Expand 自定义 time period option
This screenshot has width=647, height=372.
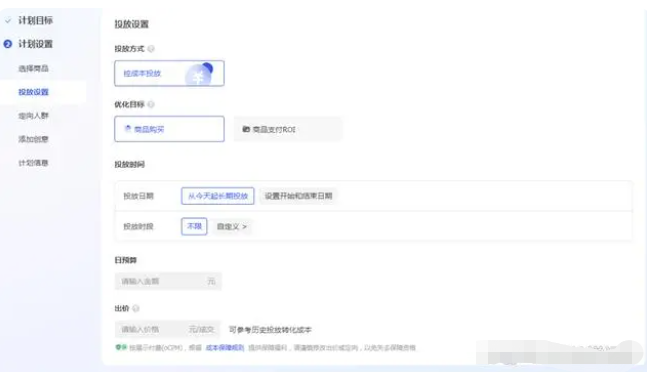click(231, 226)
